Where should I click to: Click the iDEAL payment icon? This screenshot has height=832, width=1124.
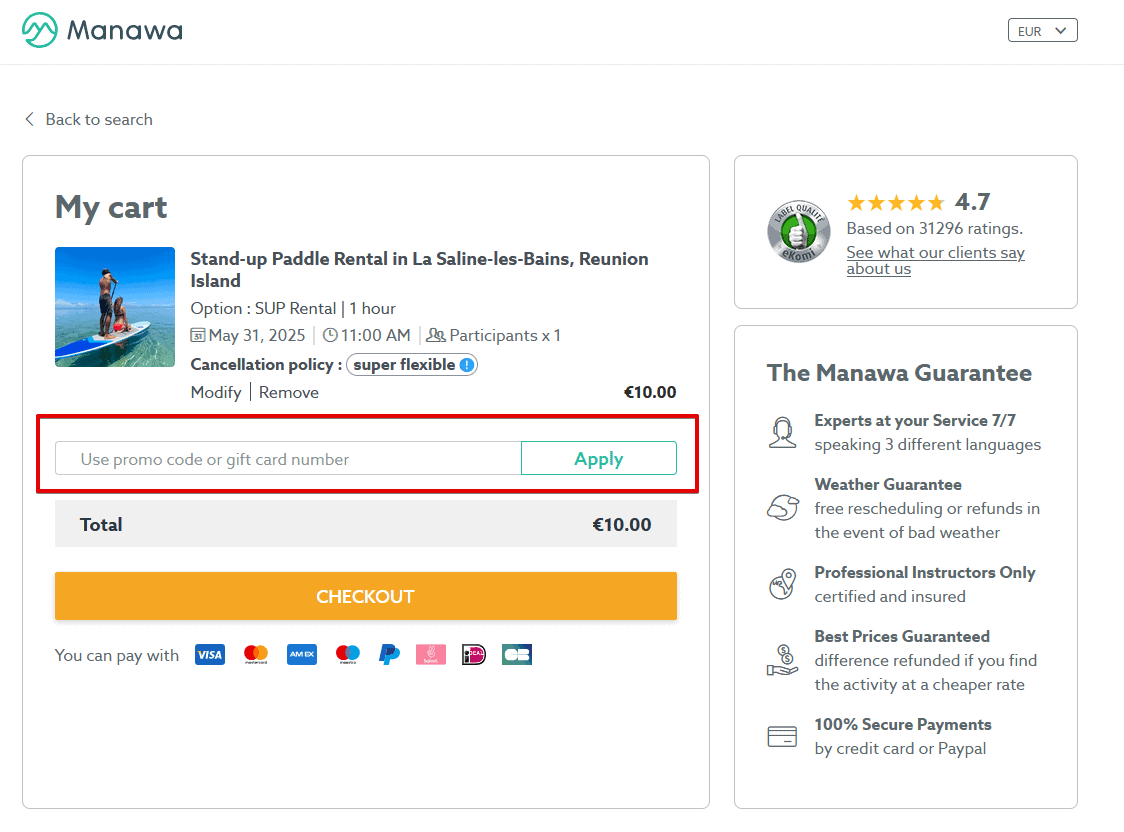(474, 655)
